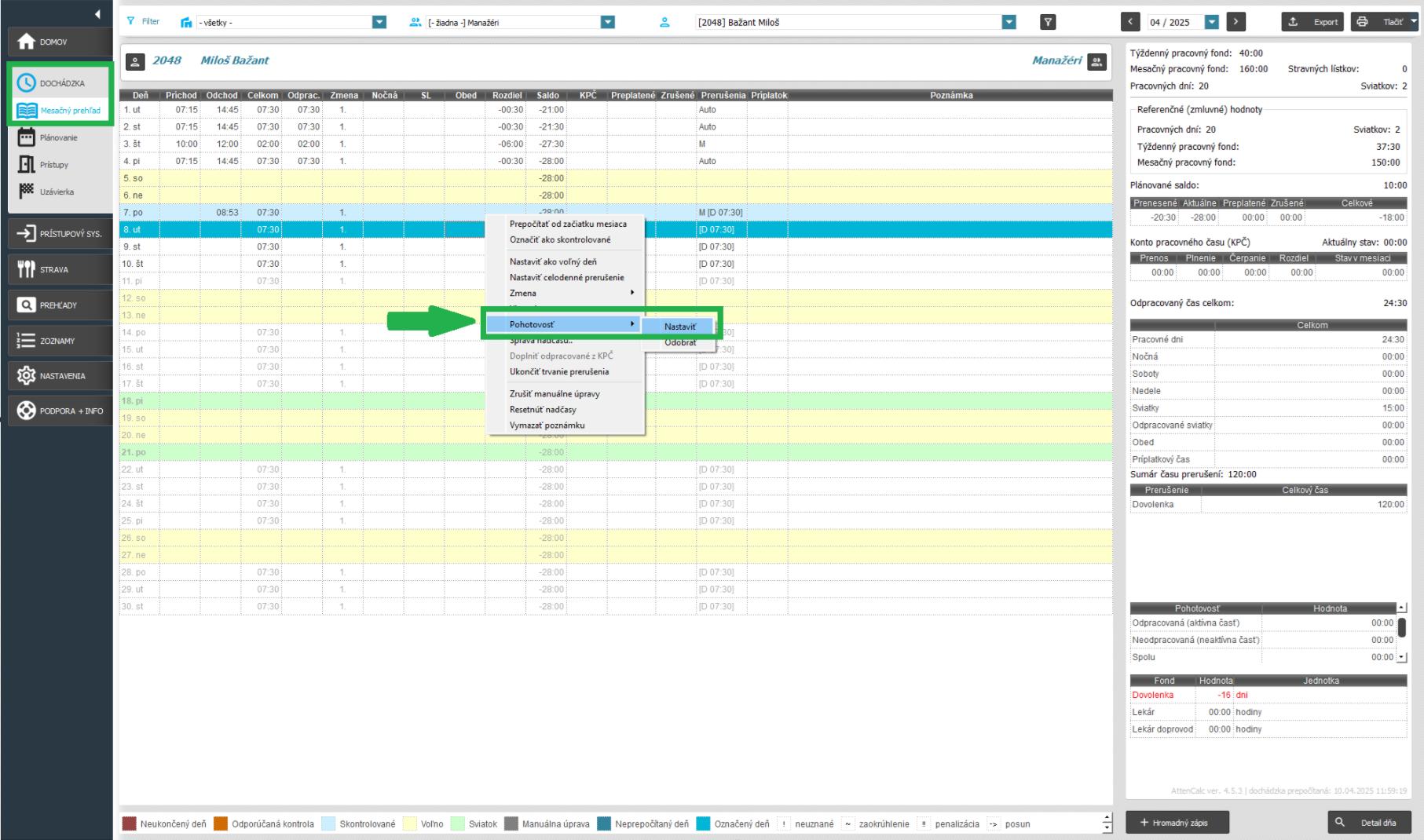
Task: Click the group icon beside Manažéri
Action: (x=1097, y=61)
